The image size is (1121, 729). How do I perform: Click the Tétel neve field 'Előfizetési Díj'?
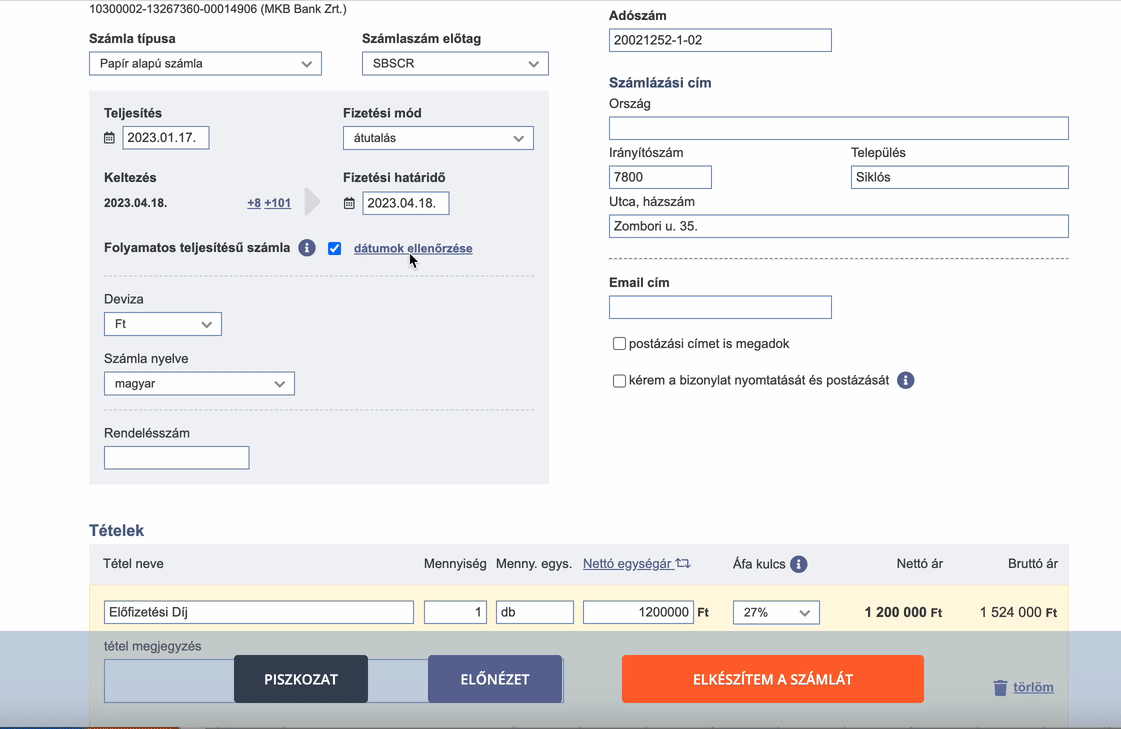click(259, 613)
